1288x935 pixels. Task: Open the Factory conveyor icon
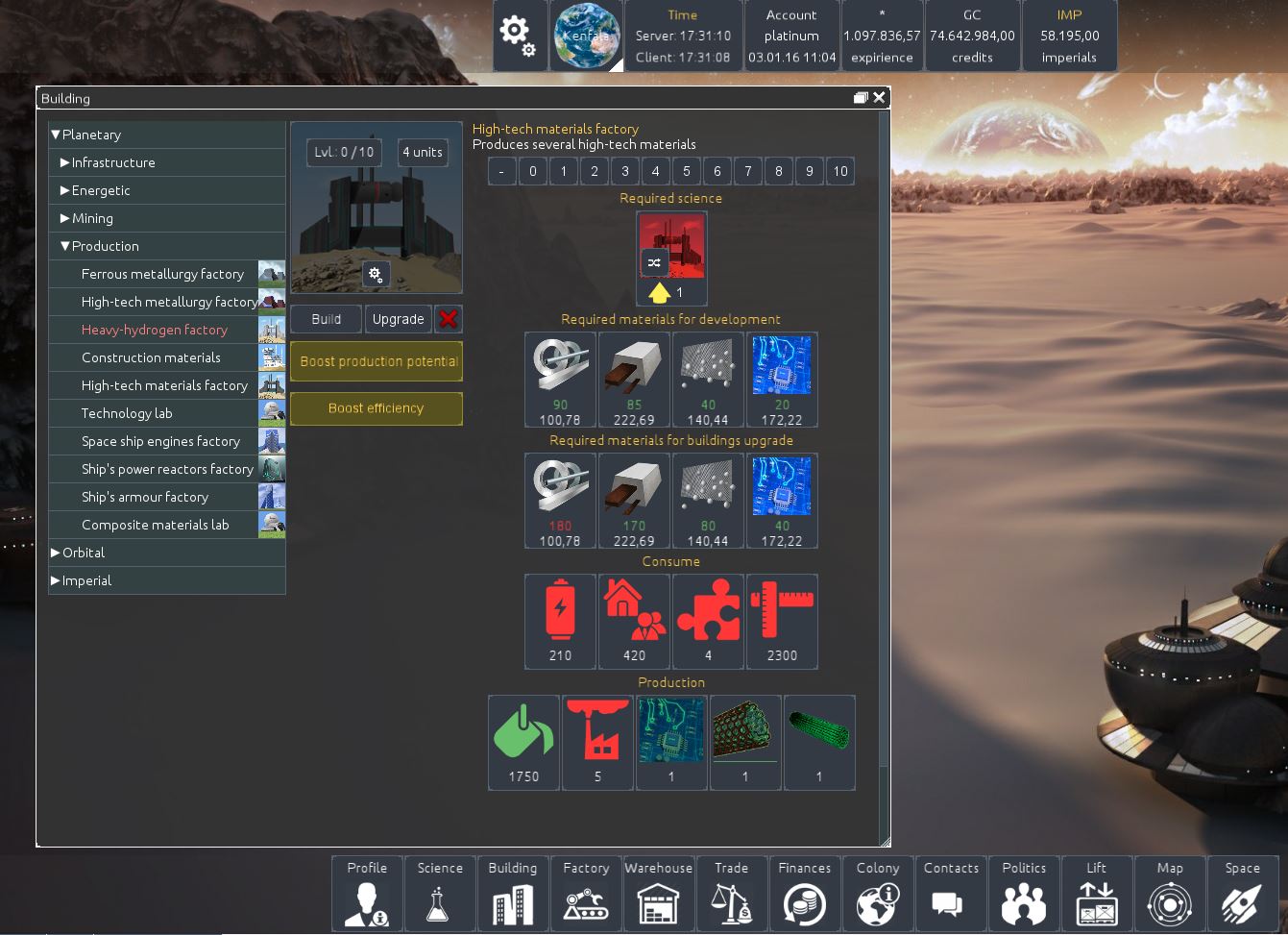pos(586,894)
